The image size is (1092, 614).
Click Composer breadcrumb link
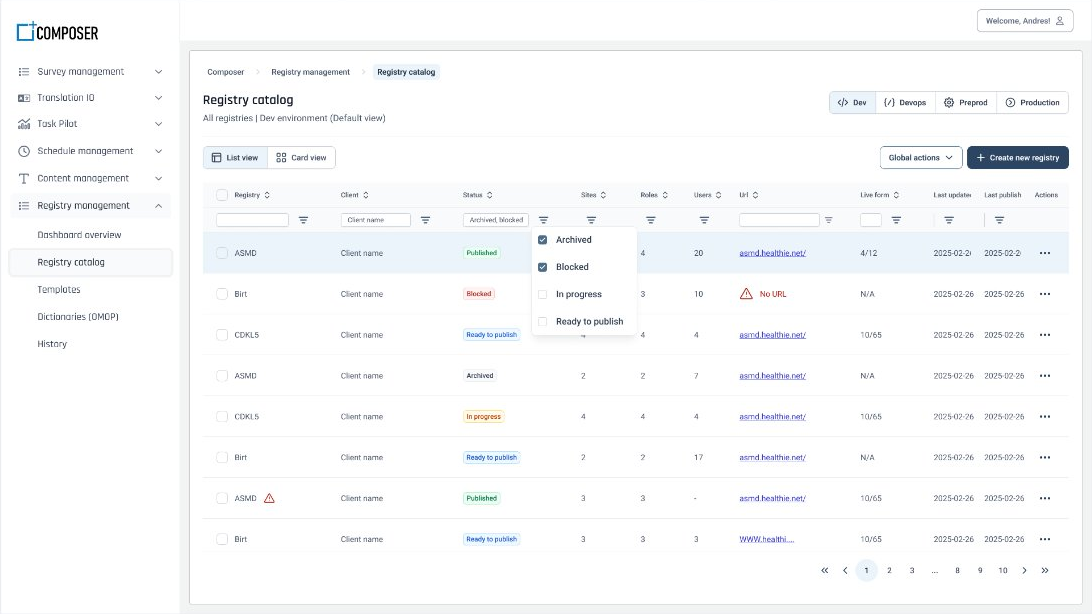(226, 72)
